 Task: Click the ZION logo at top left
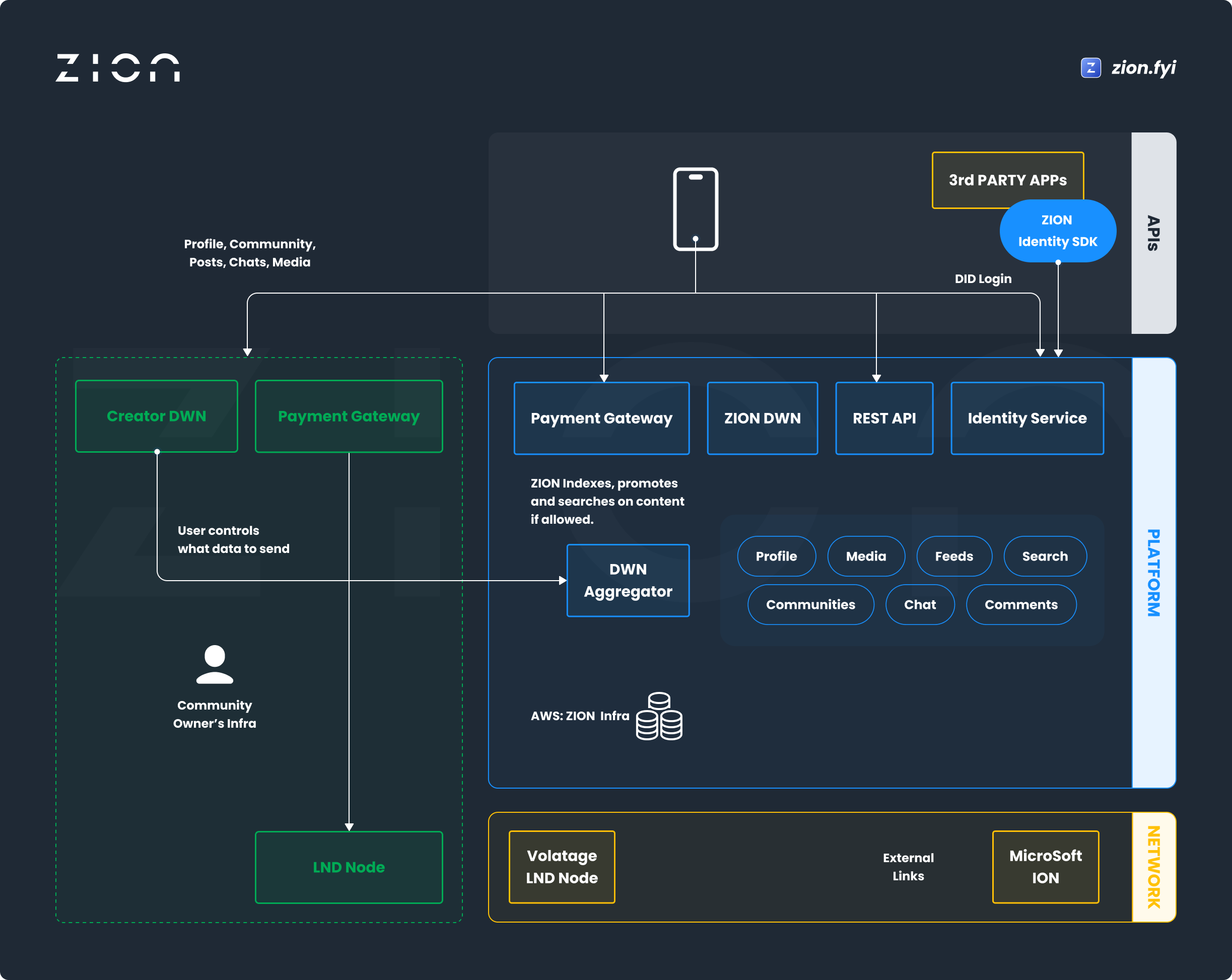click(x=118, y=68)
